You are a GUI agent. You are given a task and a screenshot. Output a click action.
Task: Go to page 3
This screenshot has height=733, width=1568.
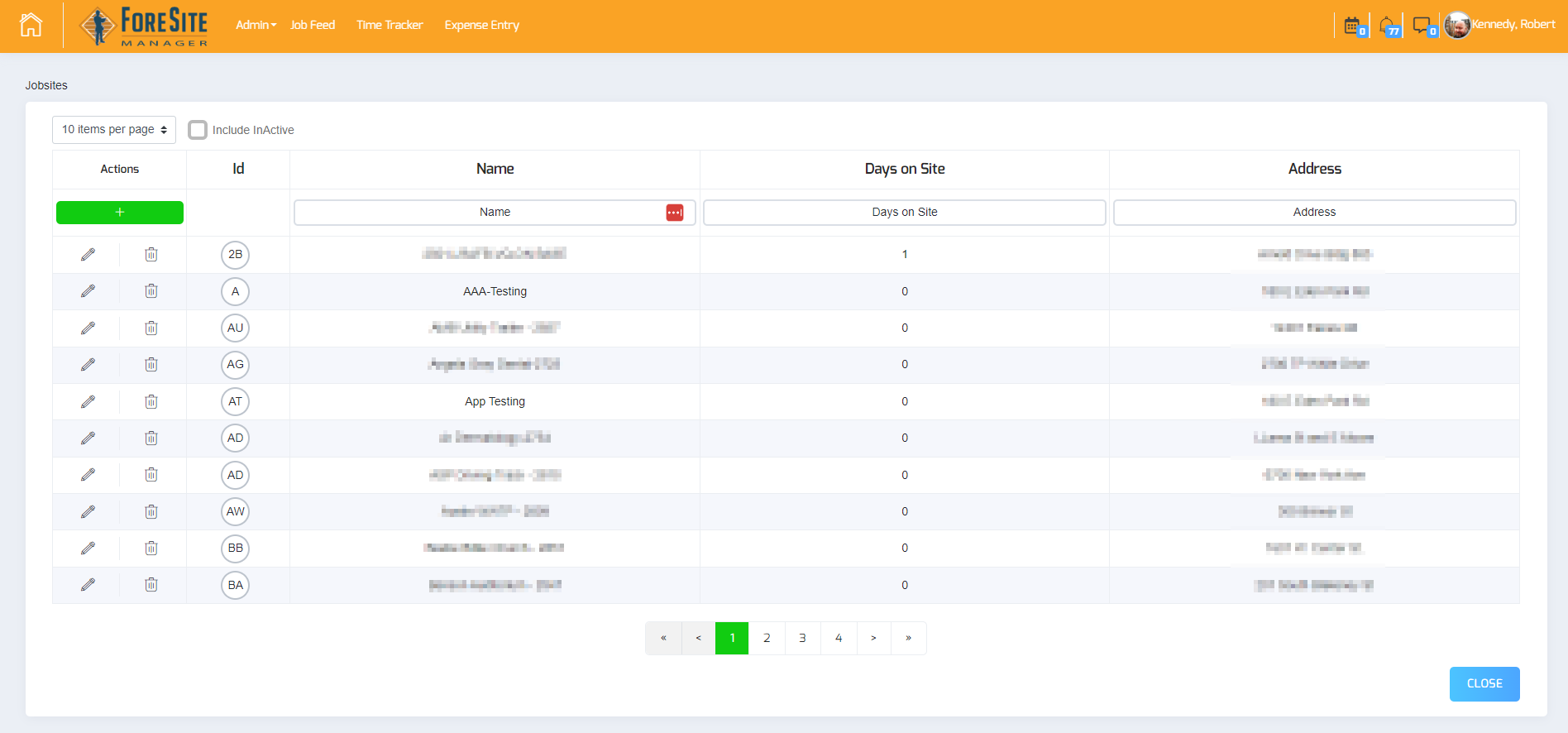(802, 638)
